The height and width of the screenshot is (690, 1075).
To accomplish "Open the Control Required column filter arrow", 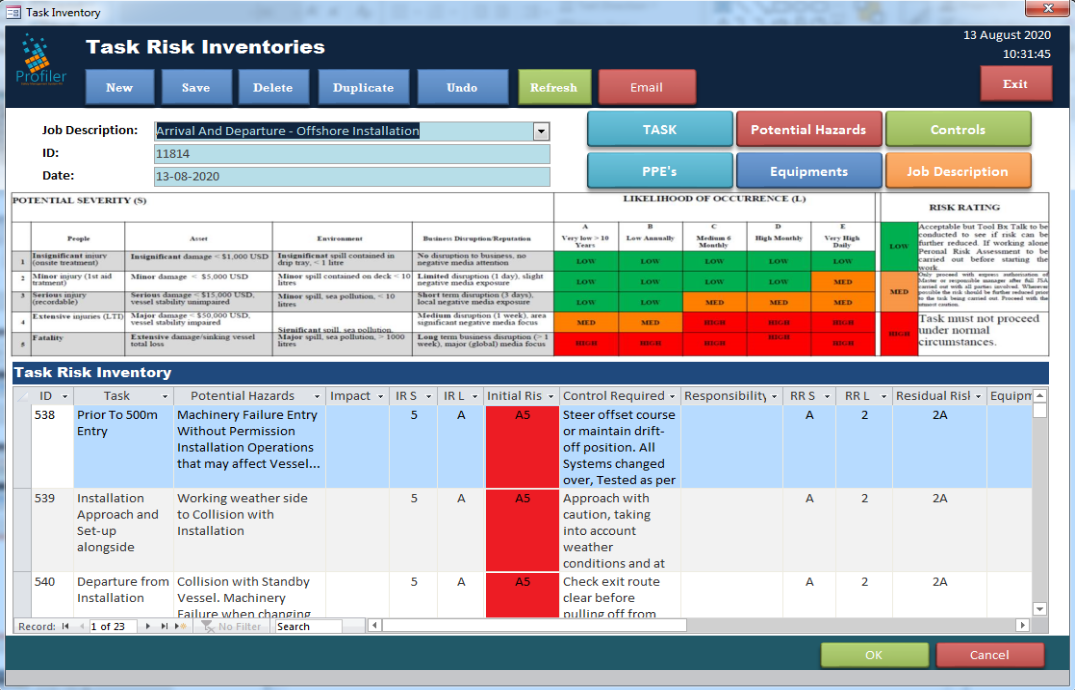I will click(672, 397).
